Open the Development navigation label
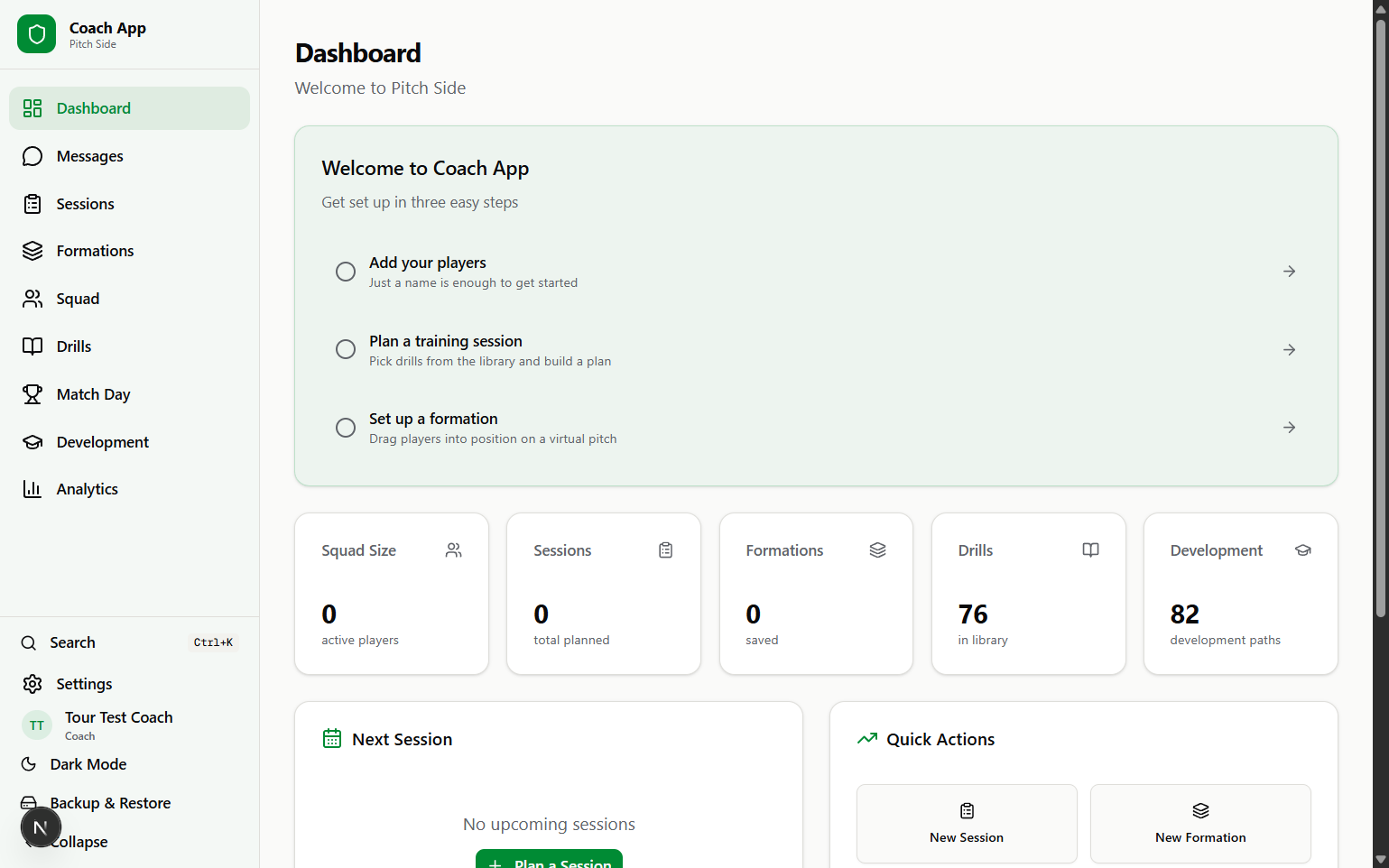Screen dimensions: 1389x868 pyautogui.click(x=103, y=442)
